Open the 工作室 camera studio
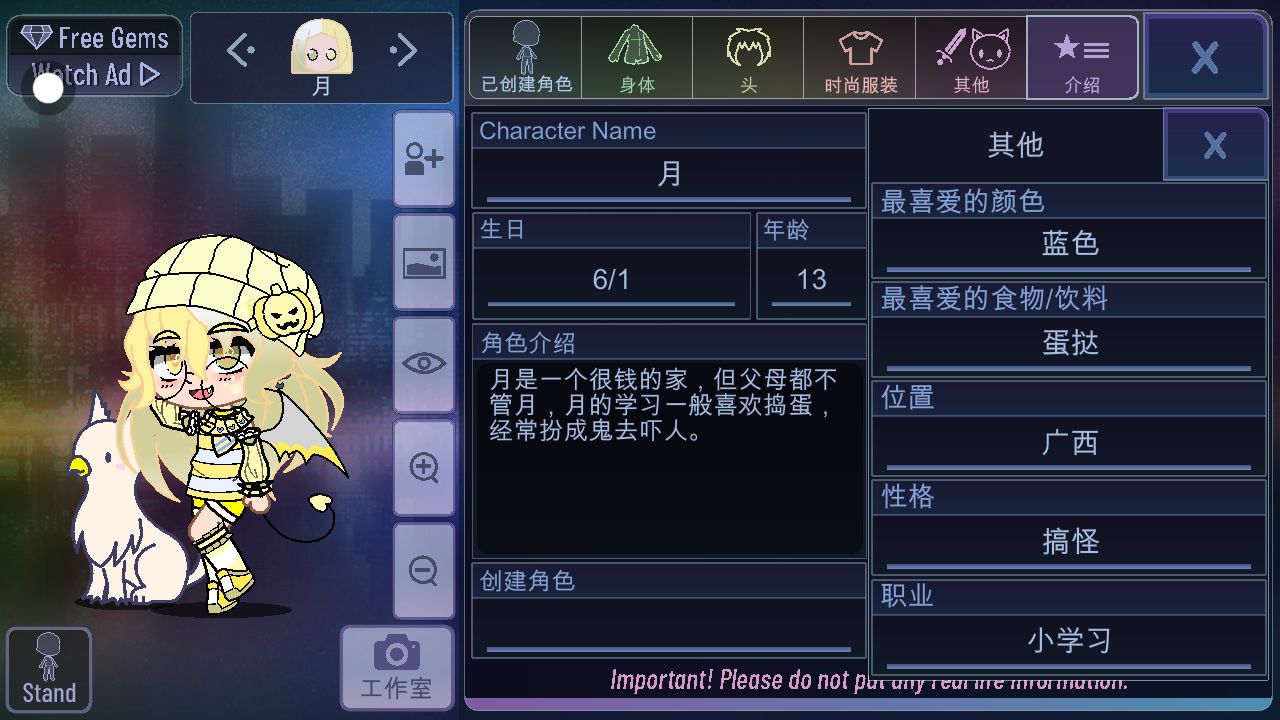The image size is (1280, 720). pos(396,667)
